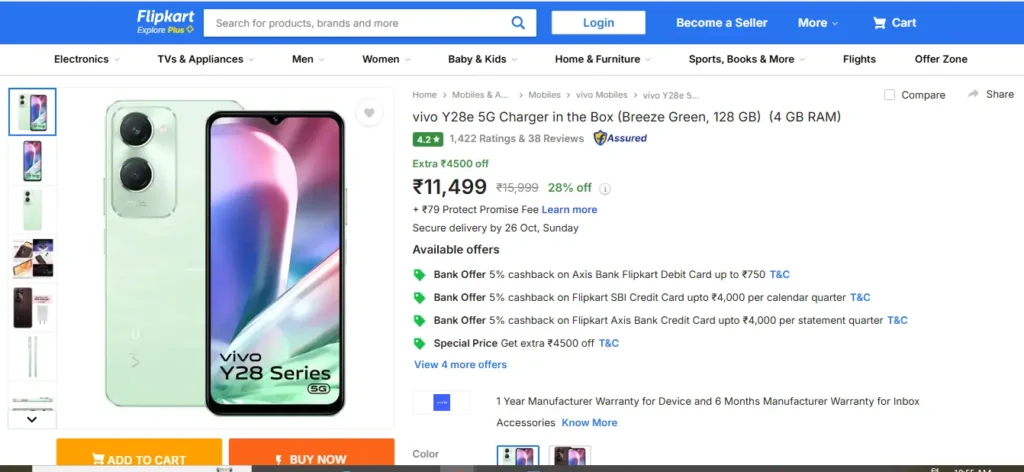Tick the Compare checkbox

[x=890, y=95]
